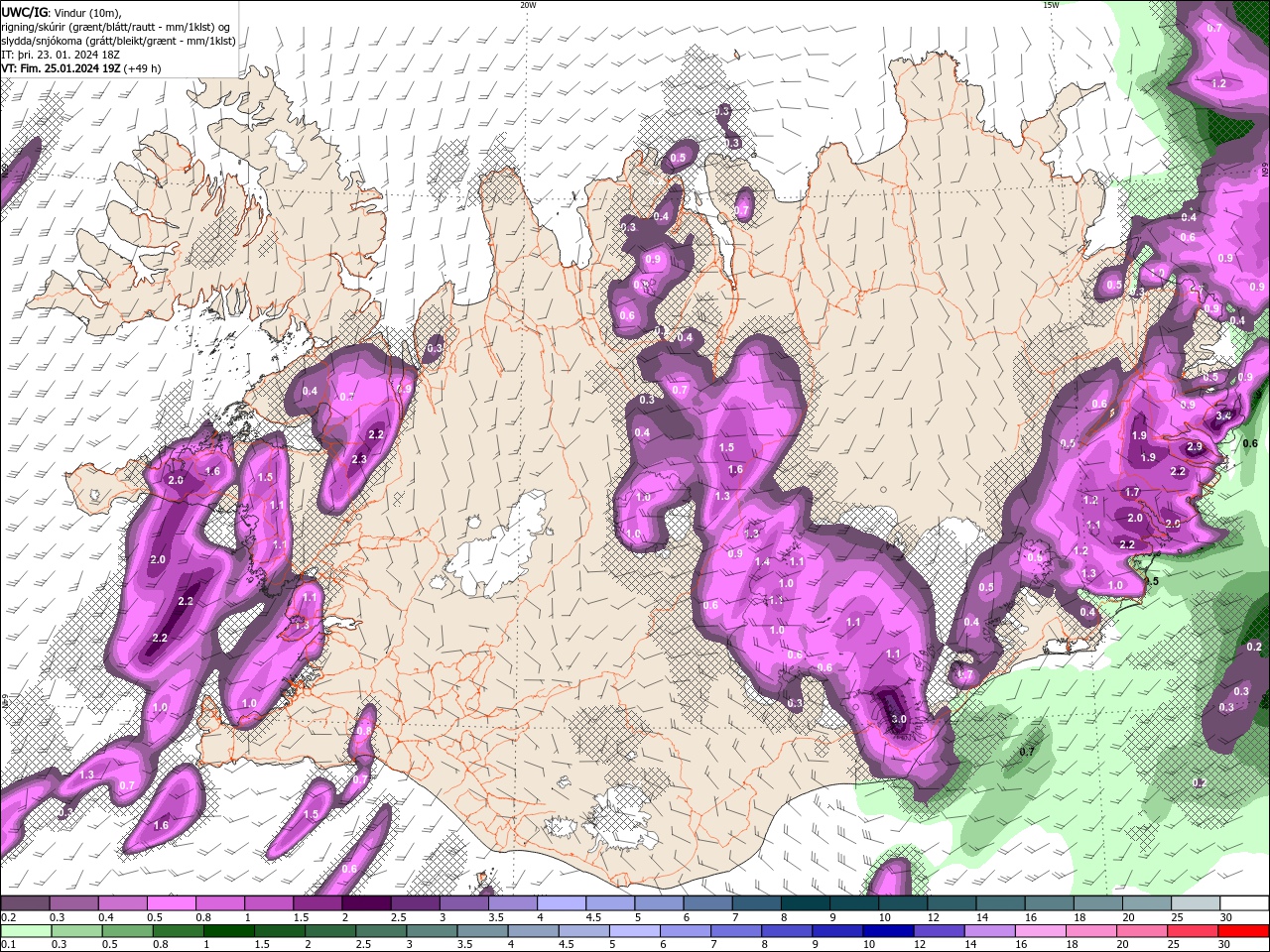Select the gray-teal 16 snow scale swatch
Image resolution: width=1270 pixels, height=952 pixels.
tap(1050, 903)
